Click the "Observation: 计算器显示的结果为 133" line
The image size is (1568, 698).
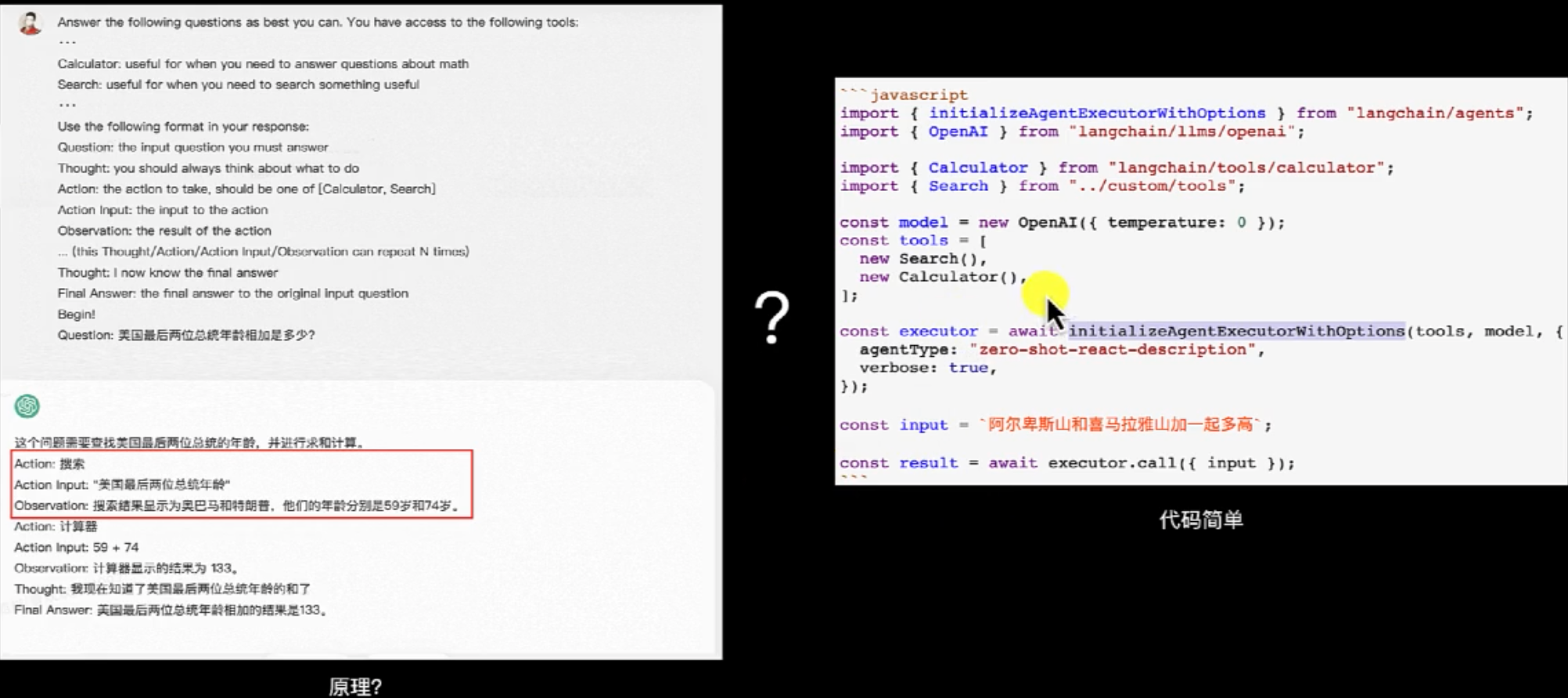(x=128, y=568)
